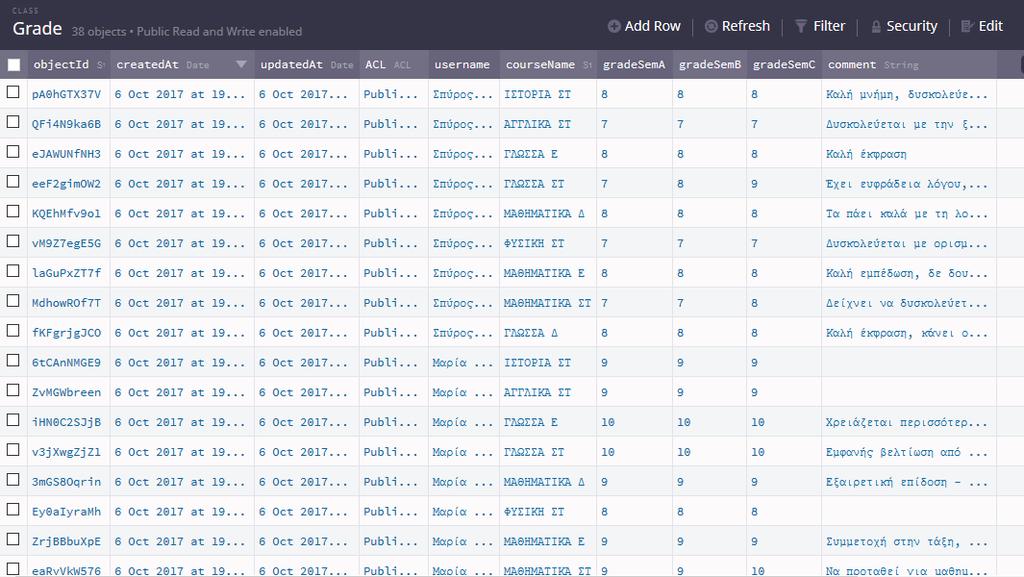Select courseName ΜΑΘΗΜΑΤΙΚΑ Δ in KQEhMfv9ol row
Viewport: 1024px width, 577px height.
pos(548,213)
